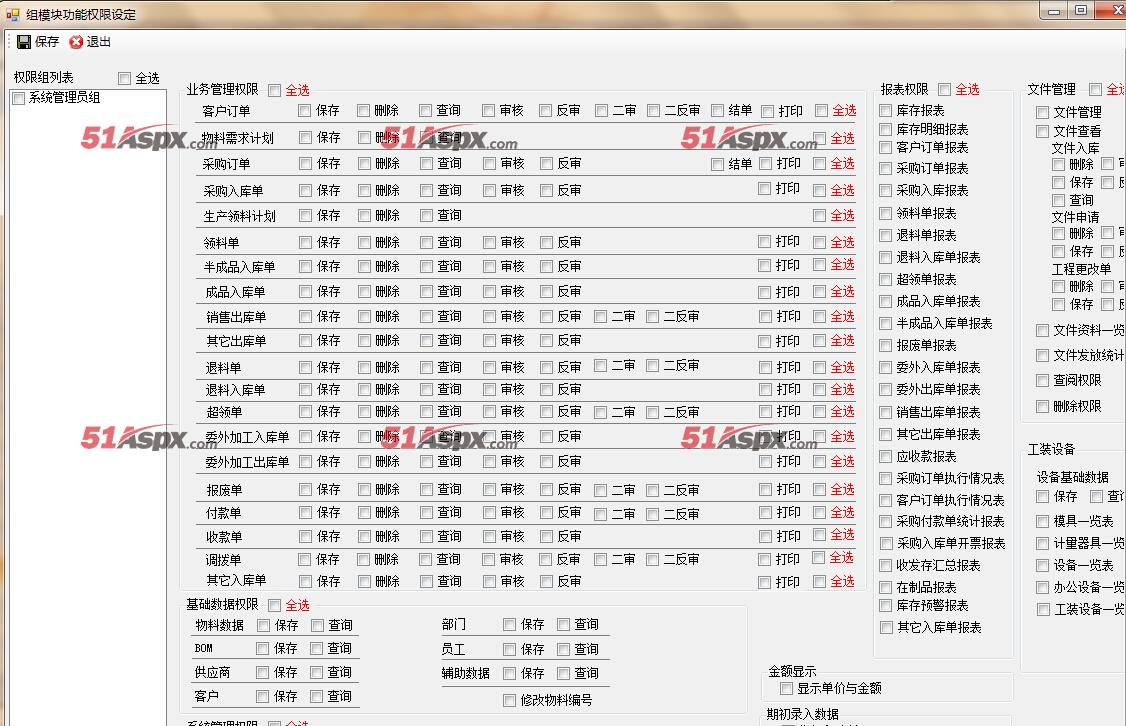Enable 结单 for 客户订单

[717, 111]
